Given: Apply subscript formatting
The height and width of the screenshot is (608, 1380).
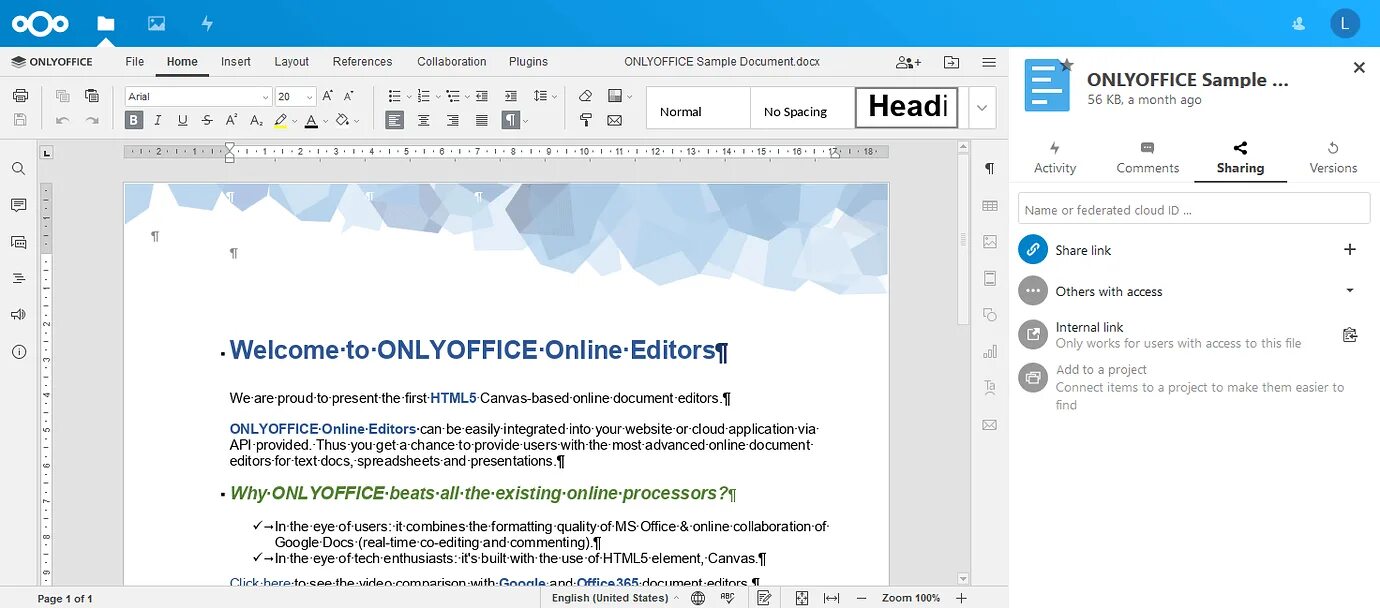Looking at the screenshot, I should 256,120.
